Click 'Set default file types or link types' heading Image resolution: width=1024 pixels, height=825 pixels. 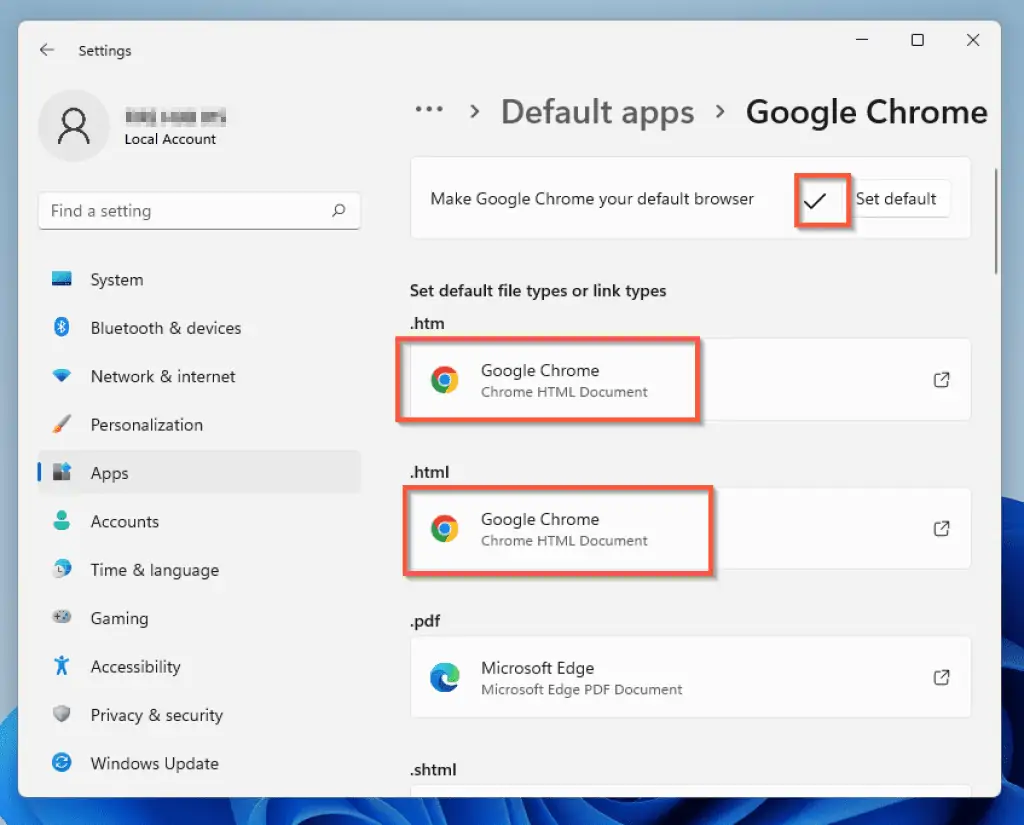(x=538, y=291)
